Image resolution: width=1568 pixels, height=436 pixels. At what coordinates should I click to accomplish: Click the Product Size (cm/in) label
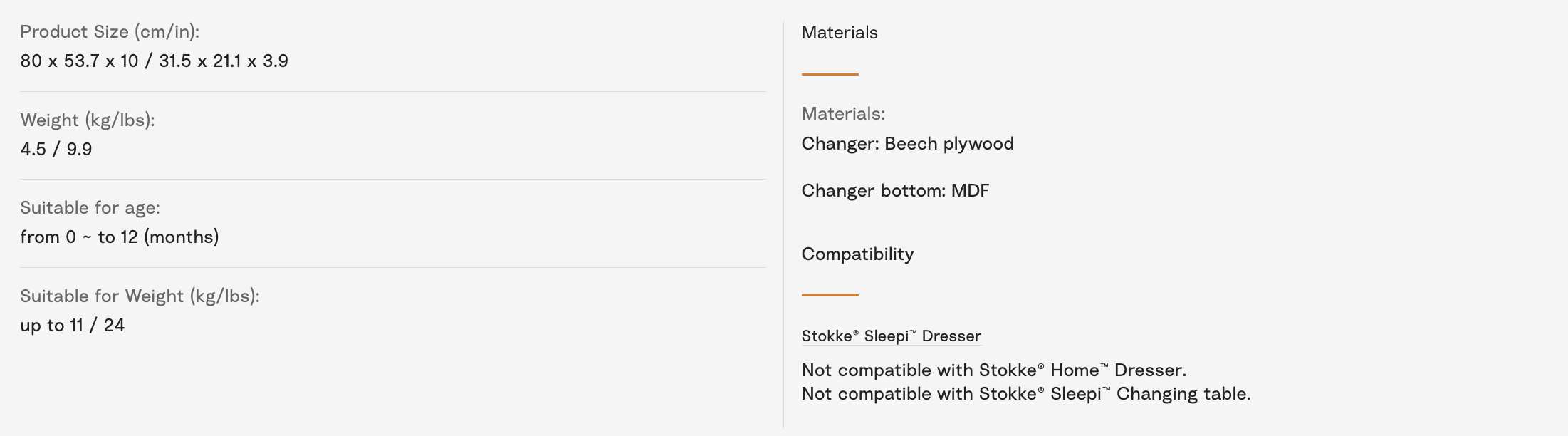[110, 32]
